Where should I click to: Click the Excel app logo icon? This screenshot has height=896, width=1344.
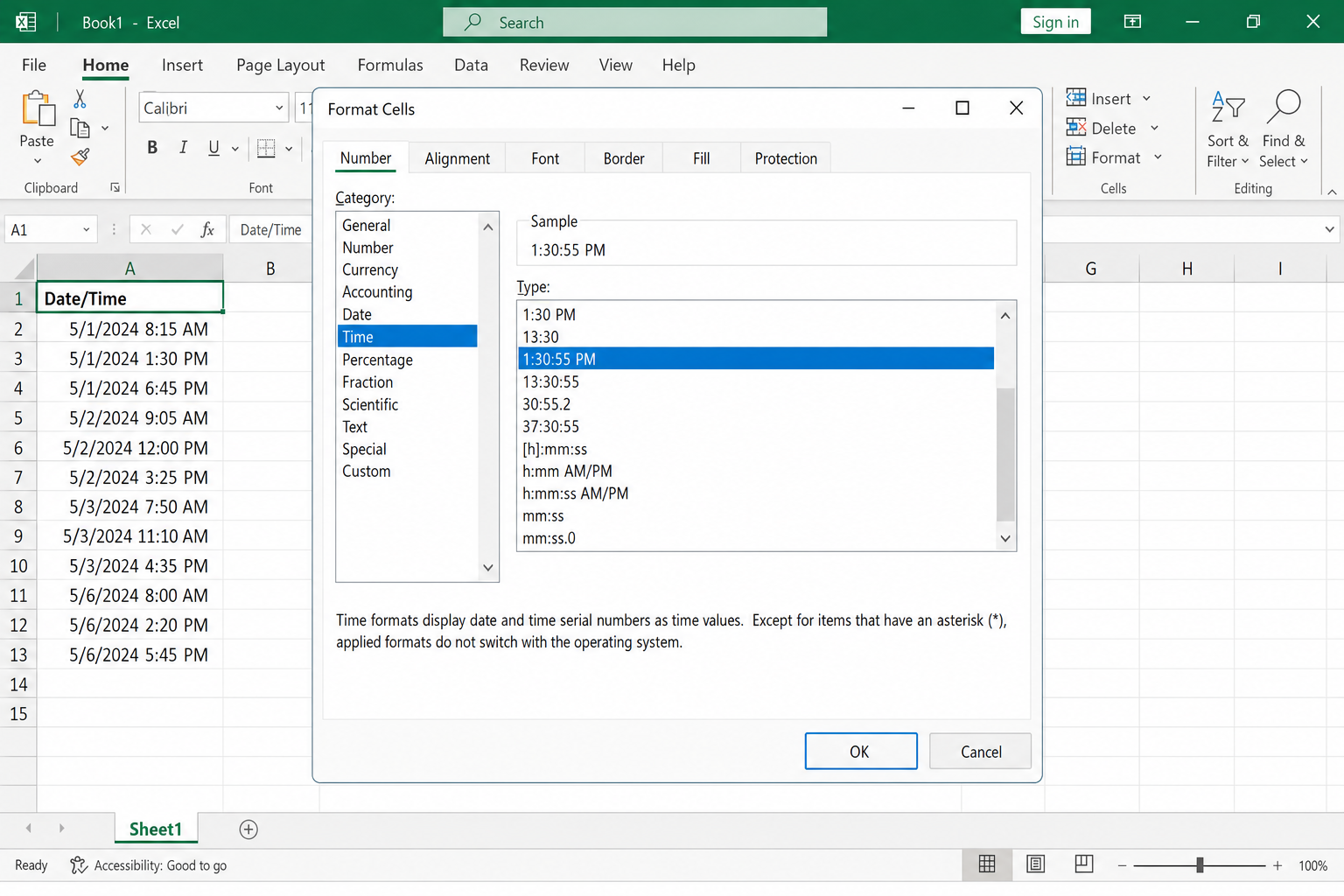click(26, 22)
